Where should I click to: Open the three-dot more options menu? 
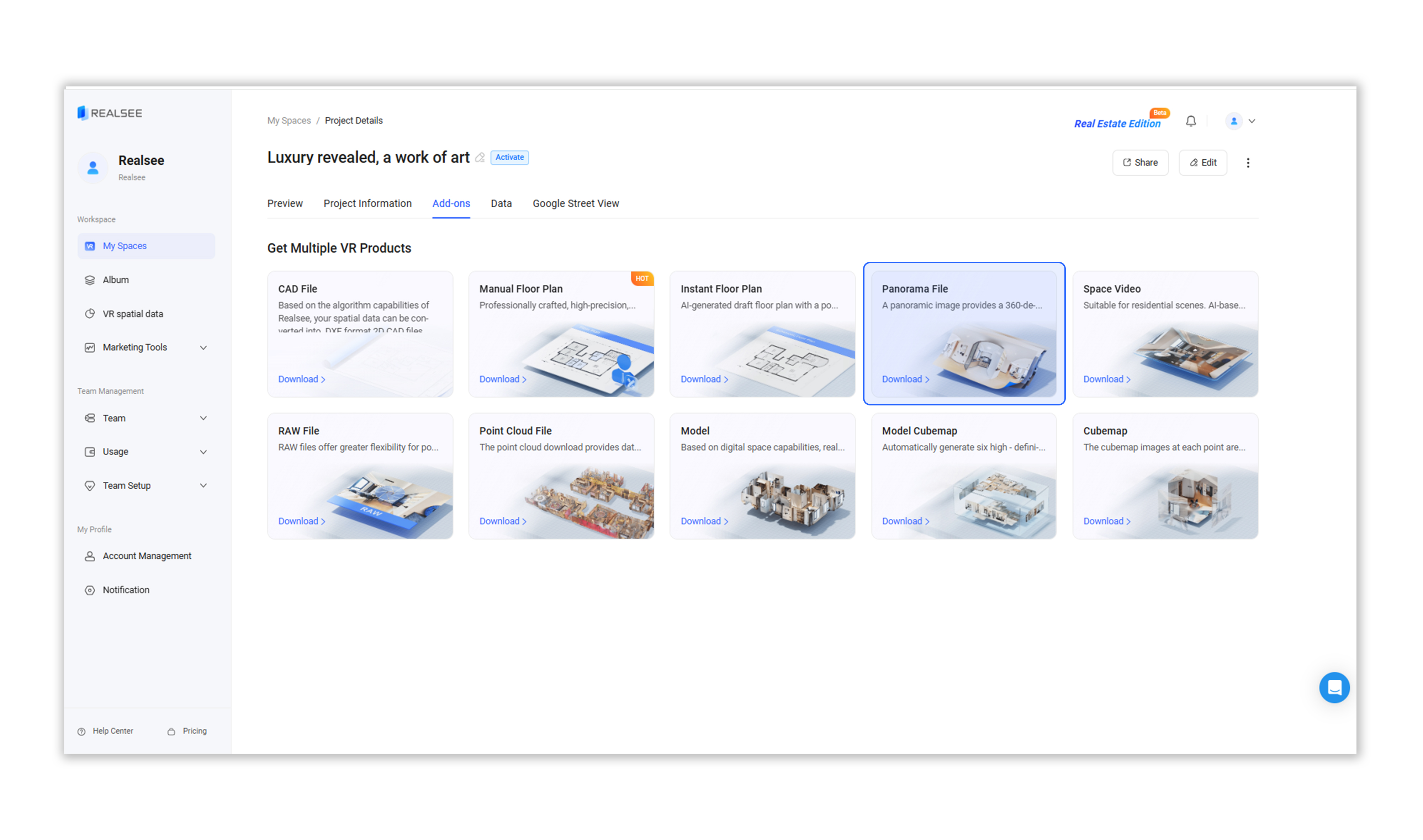click(x=1248, y=163)
